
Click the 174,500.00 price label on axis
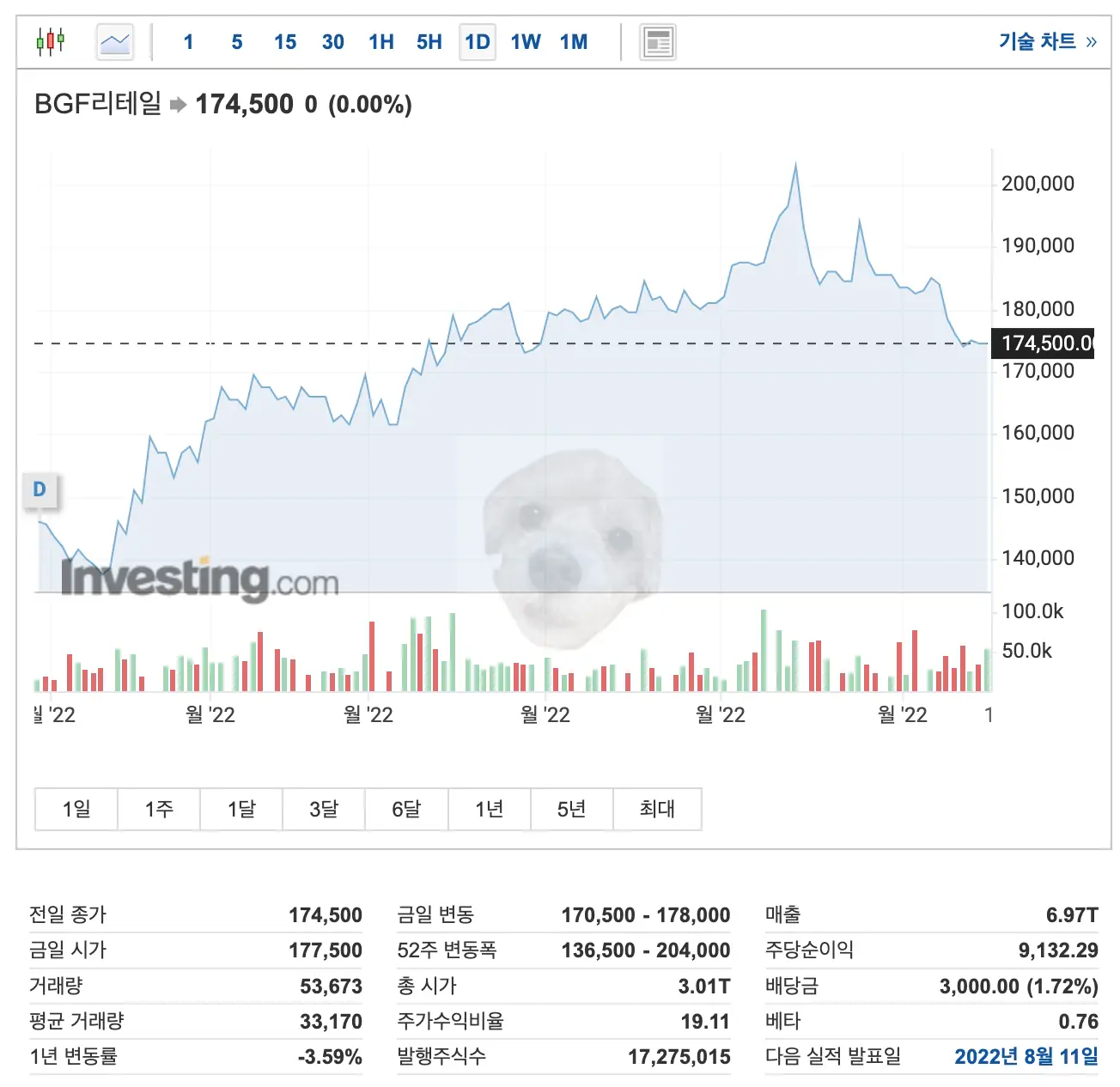point(1042,343)
